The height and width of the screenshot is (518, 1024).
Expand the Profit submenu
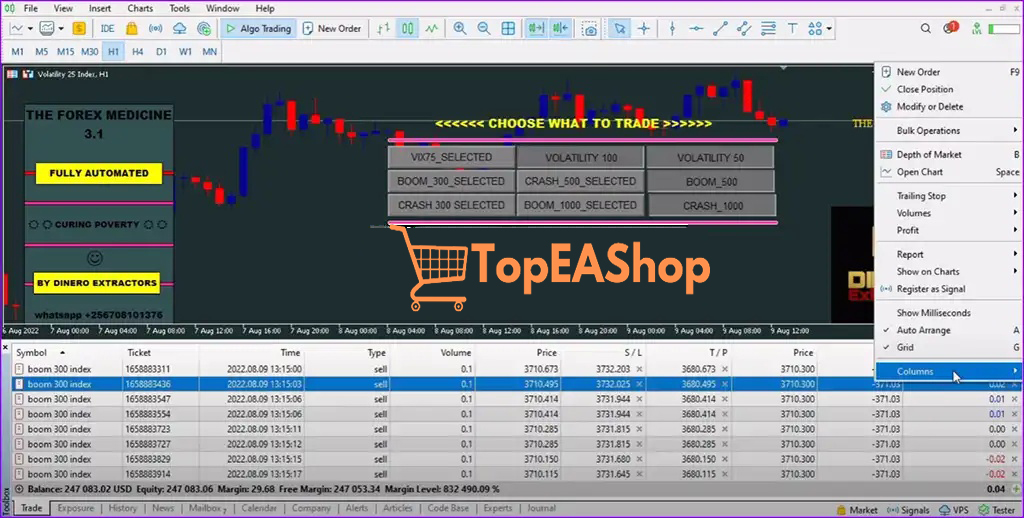pos(948,230)
